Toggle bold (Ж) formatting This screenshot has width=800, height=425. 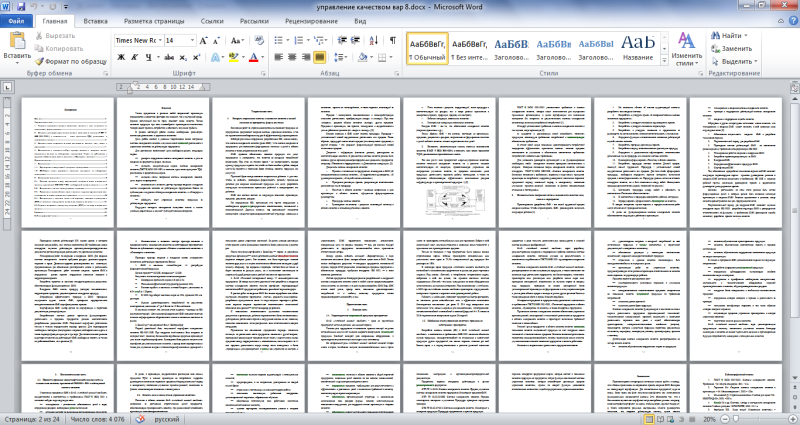tap(121, 57)
